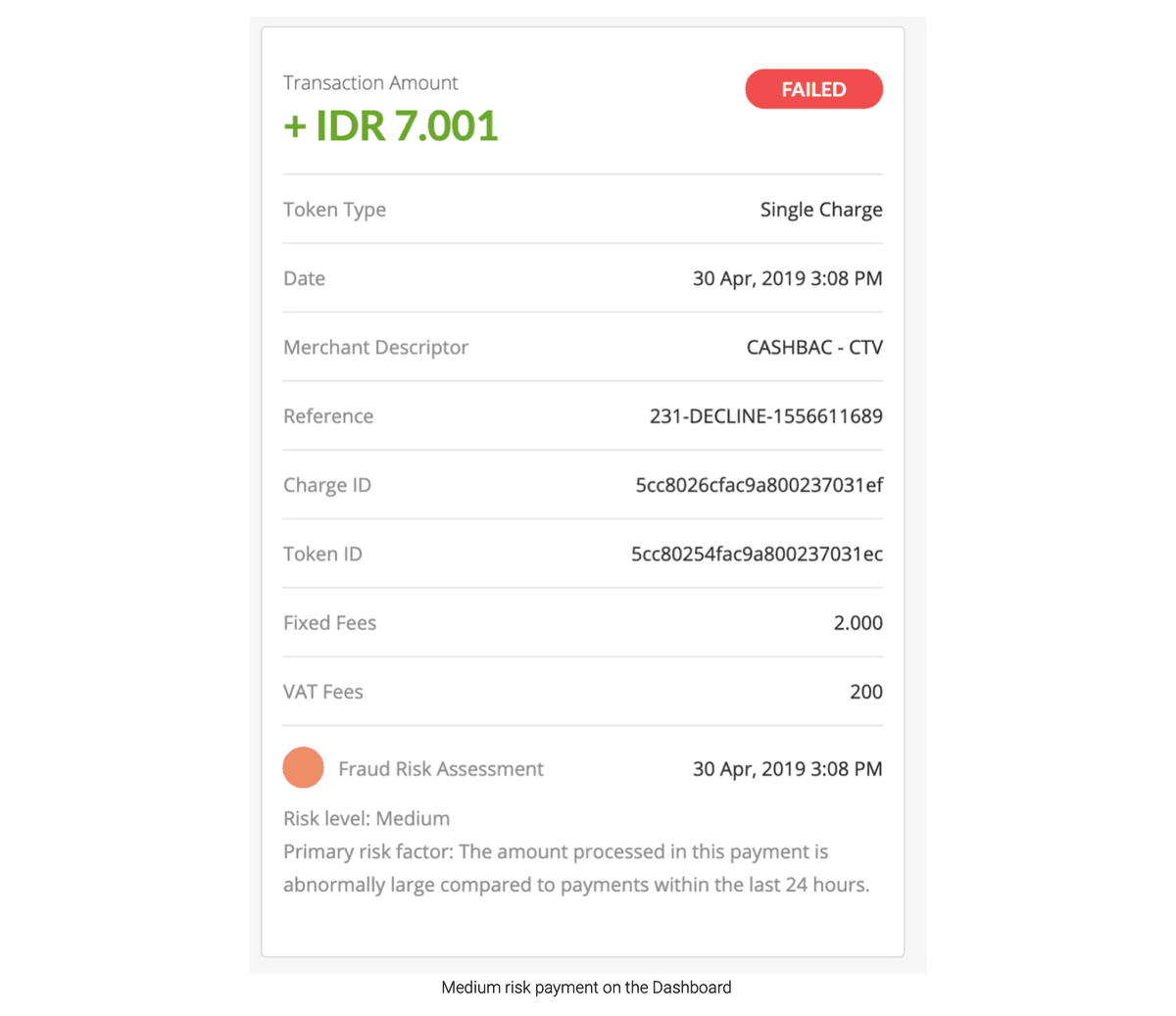Click the fraud assessment timestamp

pyautogui.click(x=787, y=769)
